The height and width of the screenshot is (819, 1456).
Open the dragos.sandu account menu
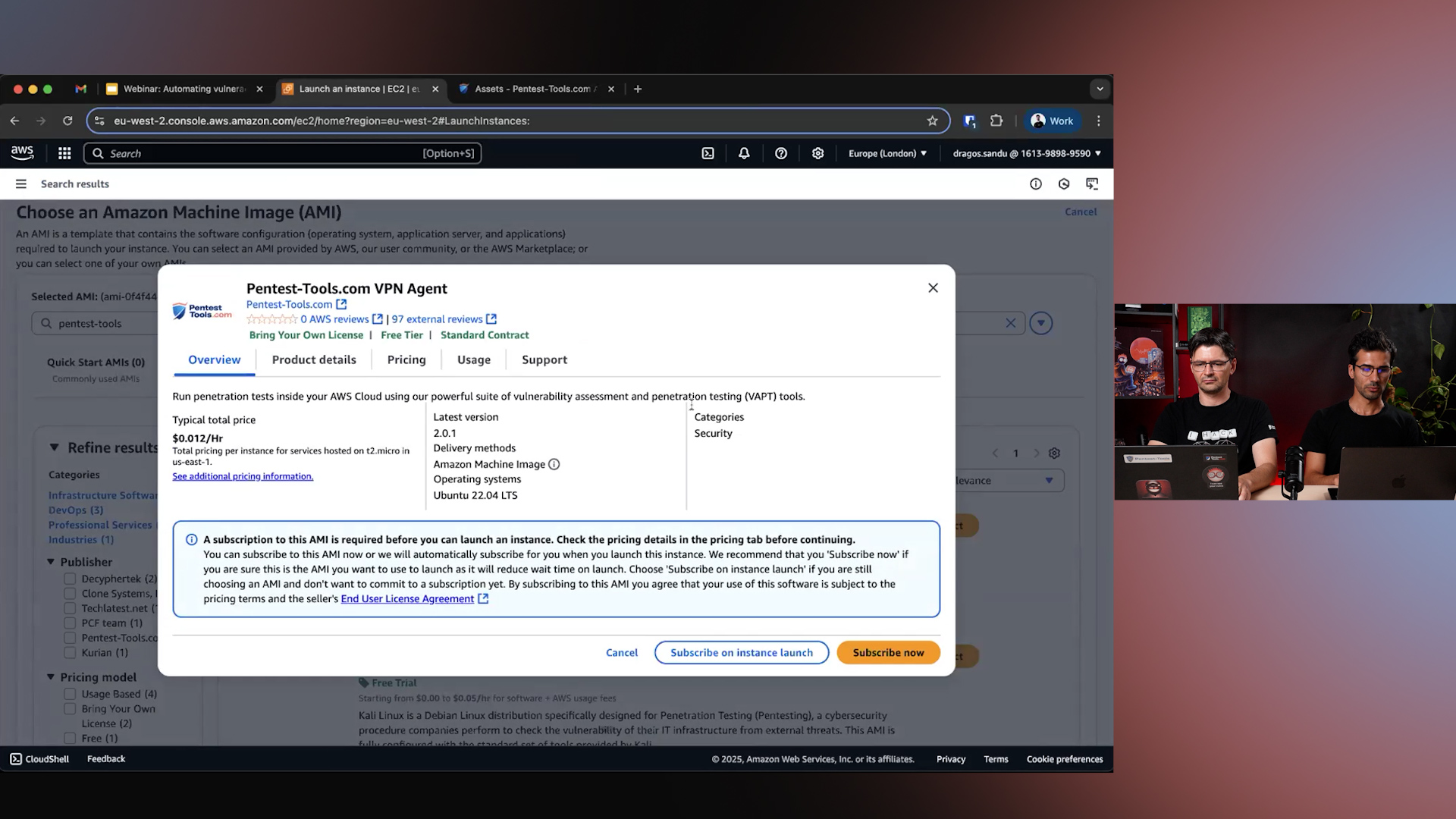[x=1025, y=152]
